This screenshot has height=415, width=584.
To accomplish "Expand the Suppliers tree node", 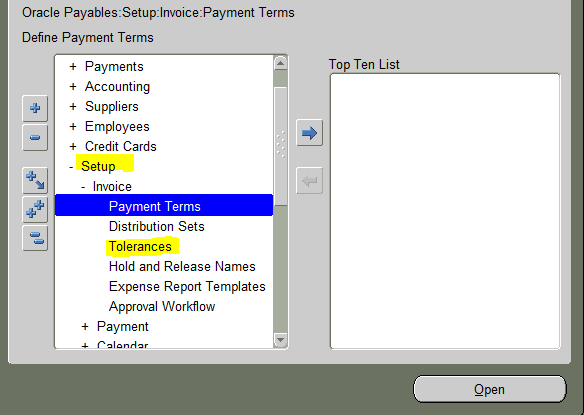I will pos(73,107).
